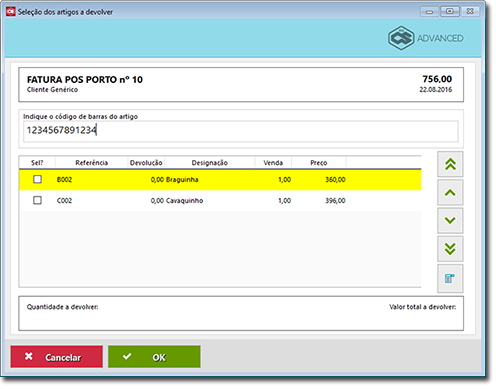Image resolution: width=496 pixels, height=389 pixels.
Task: Click the Designação column header
Action: point(210,163)
